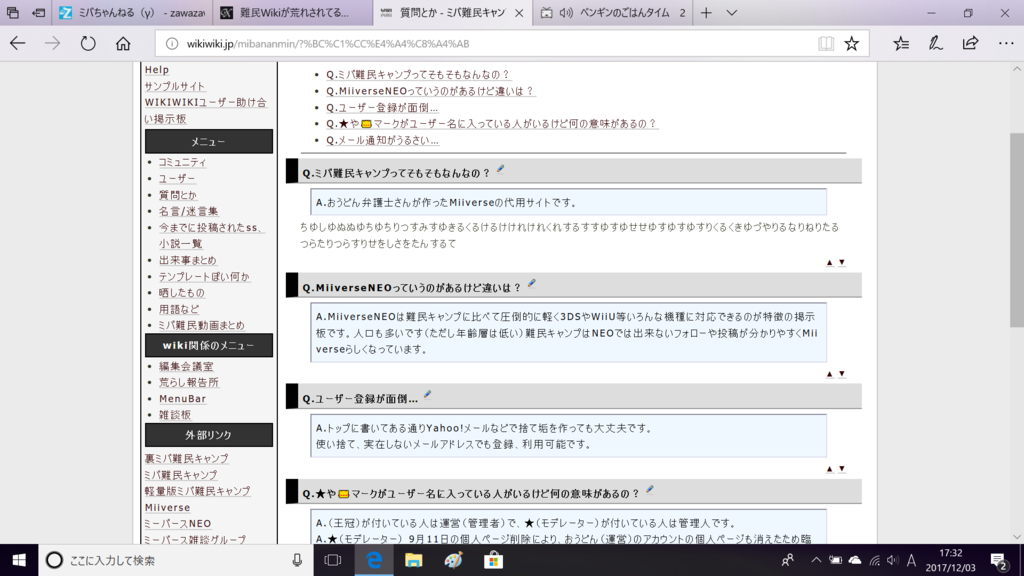Open the テンプレートぽい何か link
The width and height of the screenshot is (1024, 576).
[204, 276]
